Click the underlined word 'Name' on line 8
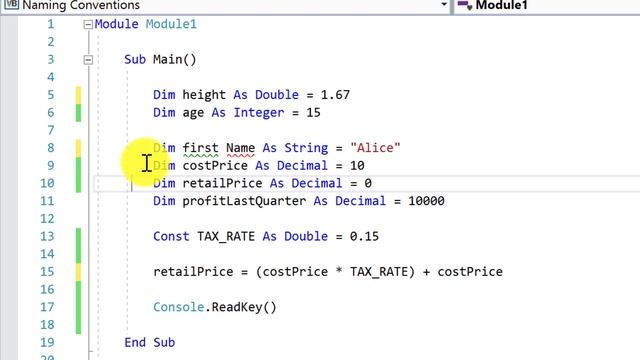This screenshot has width=640, height=360. (x=240, y=148)
